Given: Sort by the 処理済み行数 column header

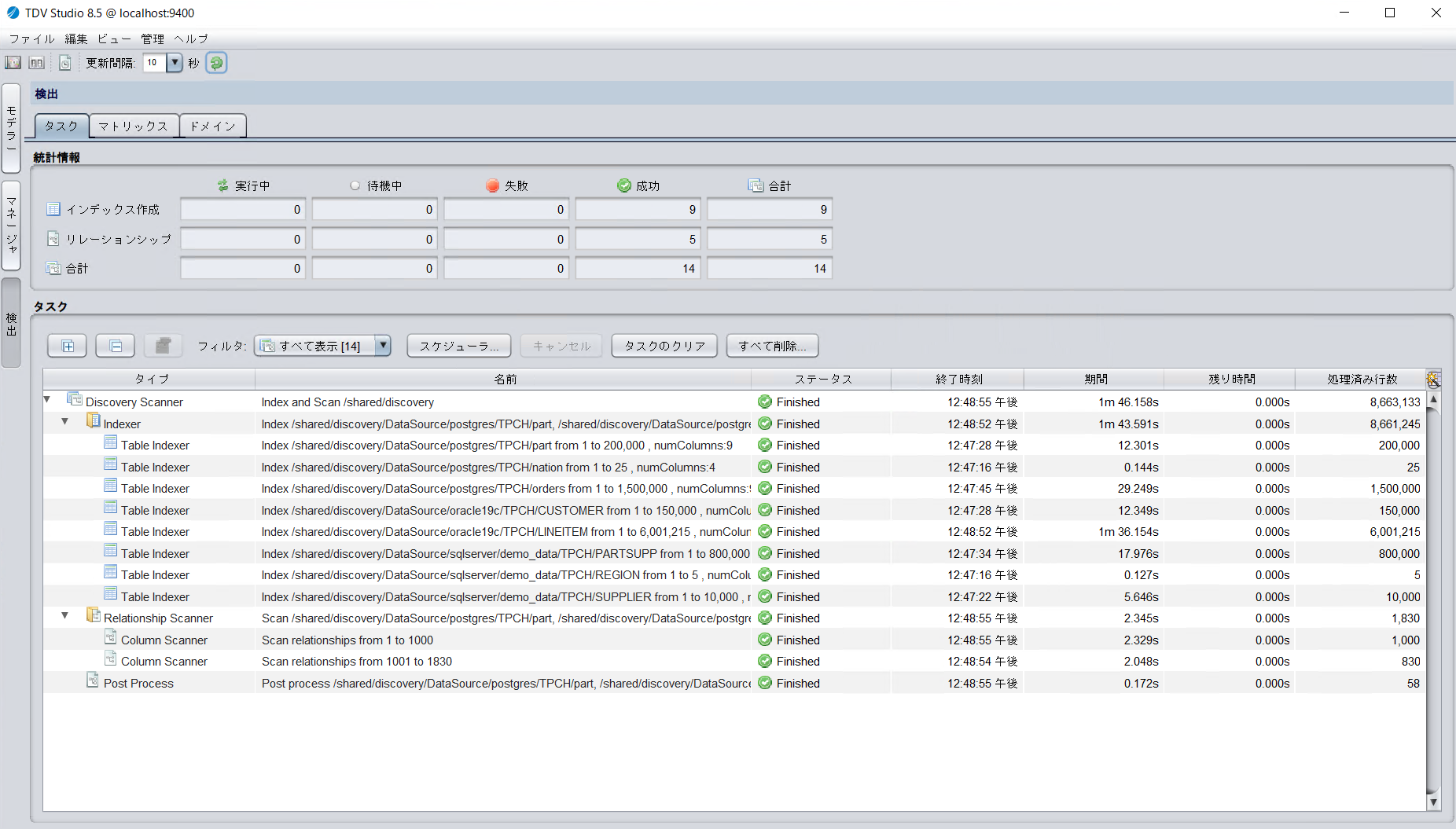Looking at the screenshot, I should (1362, 379).
